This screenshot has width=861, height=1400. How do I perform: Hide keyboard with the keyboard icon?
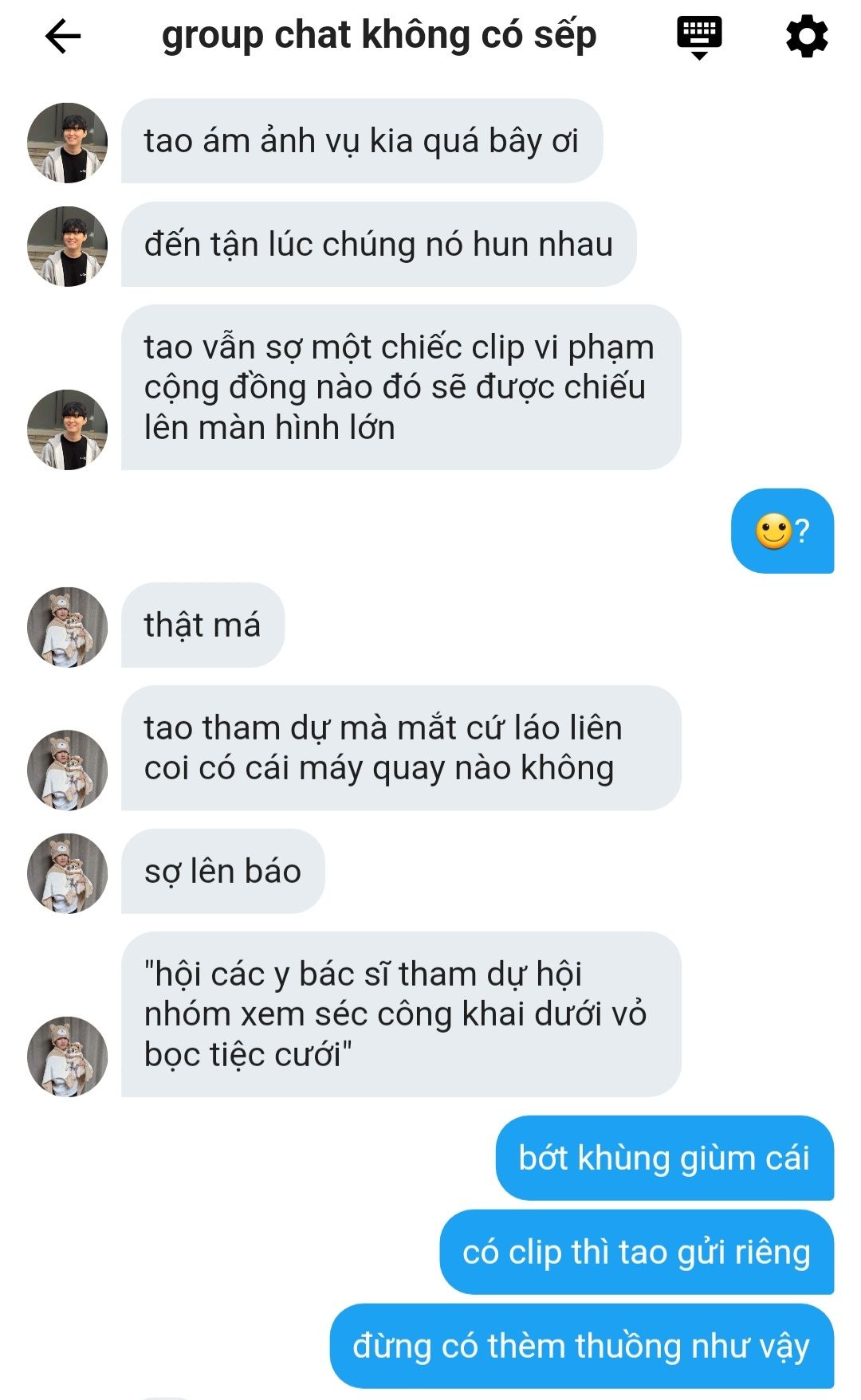699,37
